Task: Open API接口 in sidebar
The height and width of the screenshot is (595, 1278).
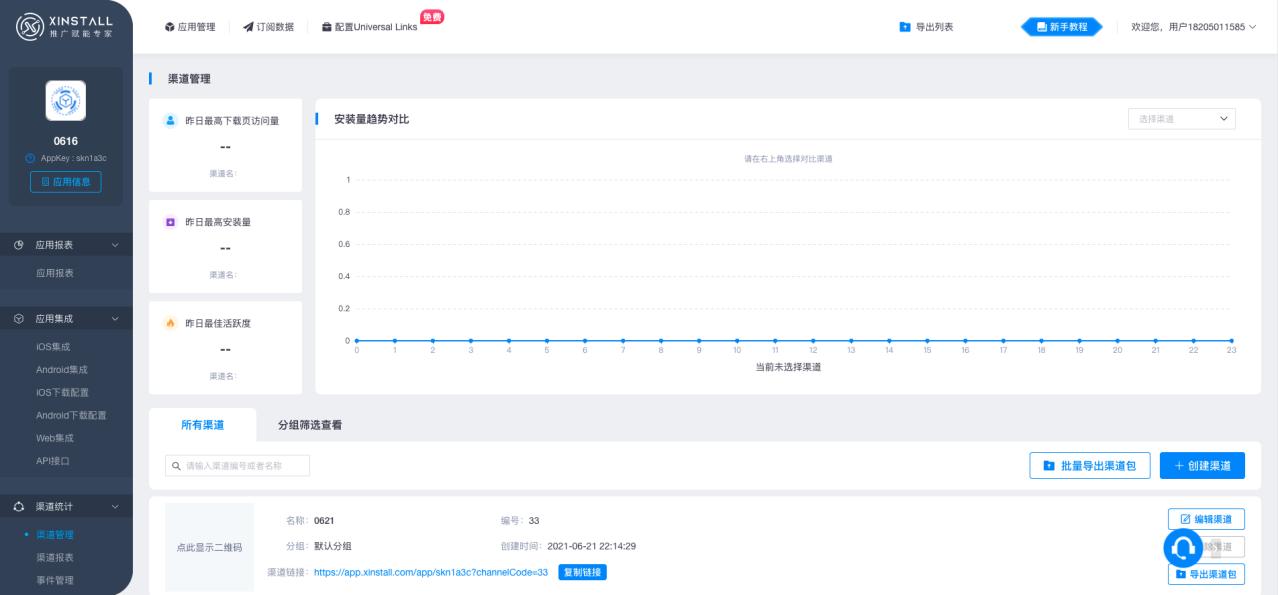Action: click(x=52, y=461)
